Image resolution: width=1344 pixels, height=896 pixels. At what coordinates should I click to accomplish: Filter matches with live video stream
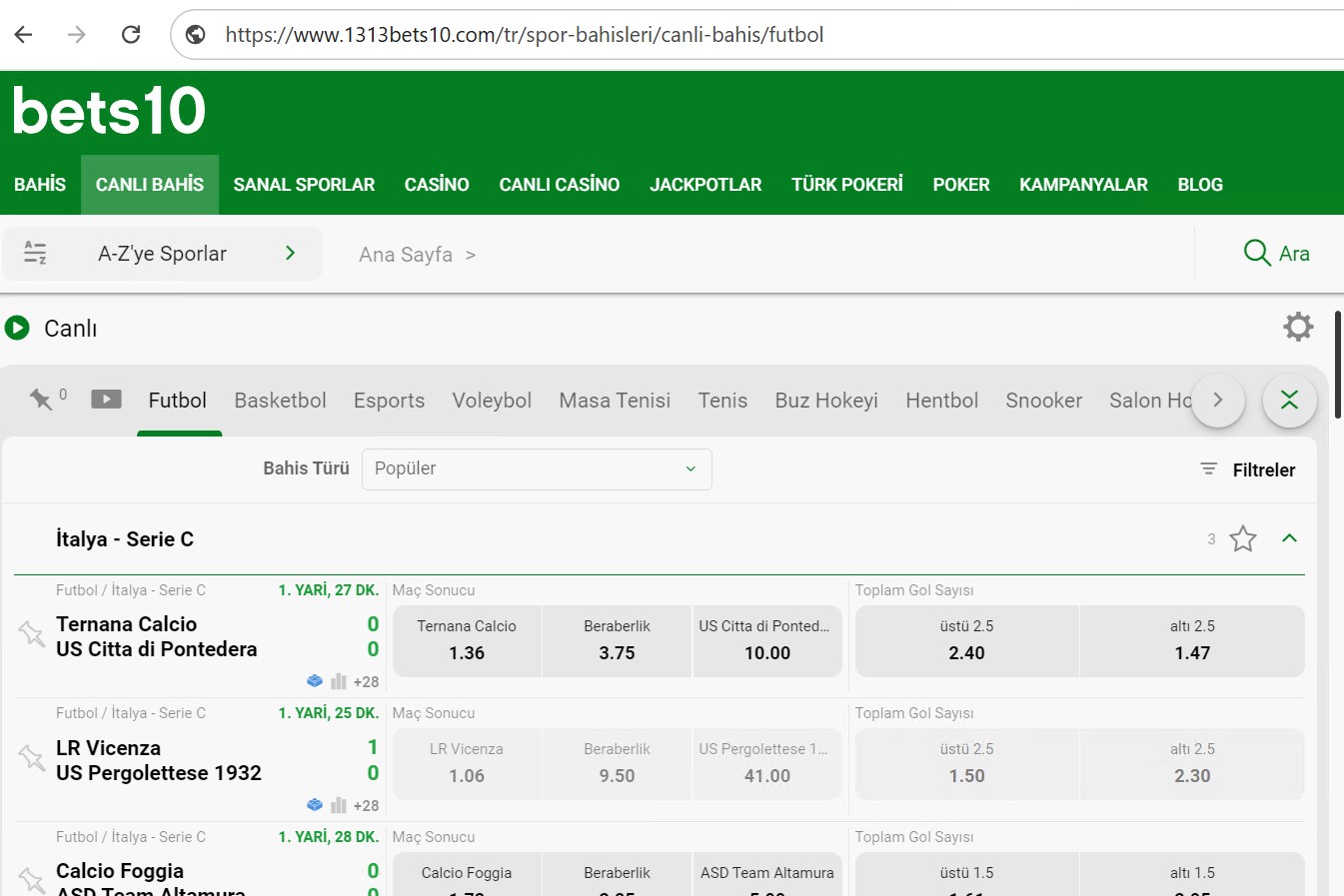[x=106, y=400]
